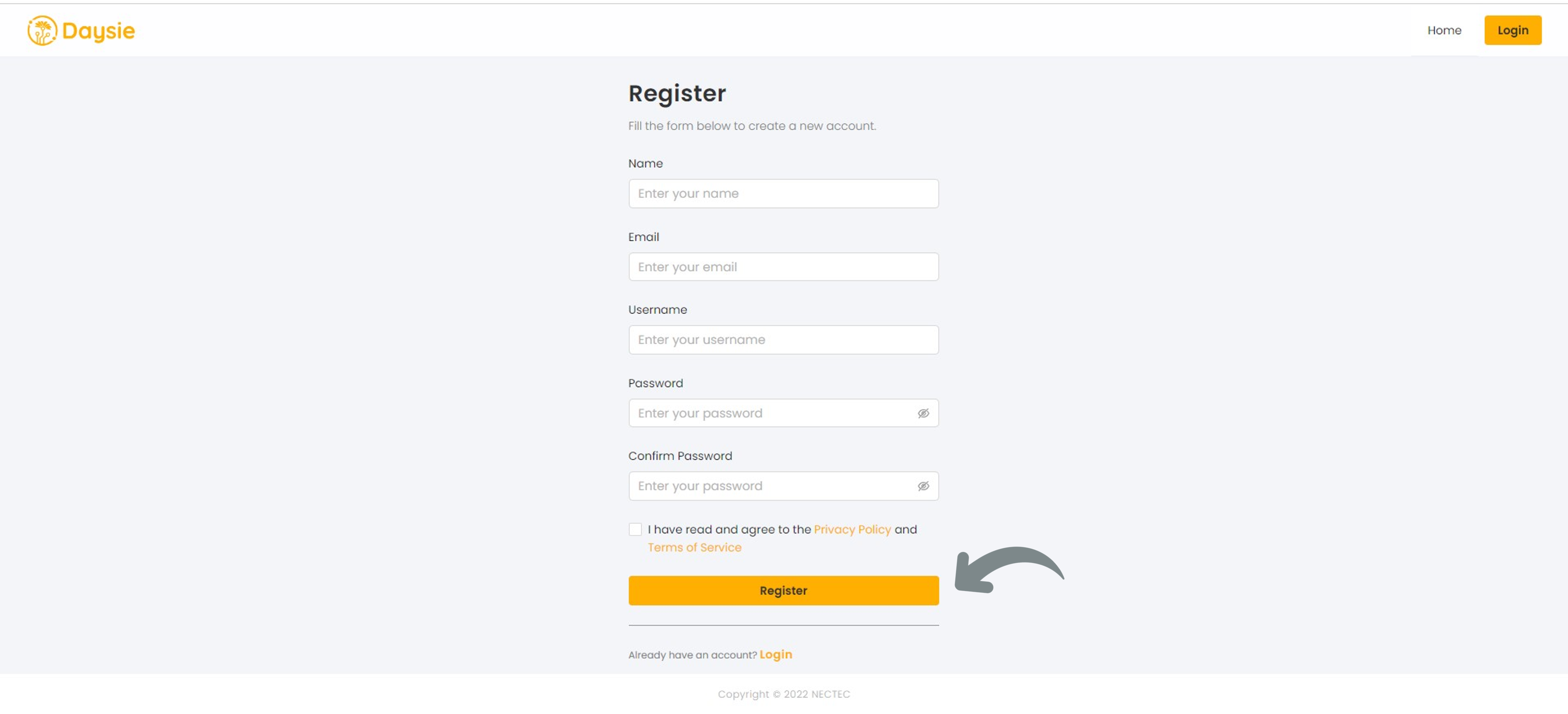Click the 'I have read and agree' label text
The image size is (1568, 714).
729,529
